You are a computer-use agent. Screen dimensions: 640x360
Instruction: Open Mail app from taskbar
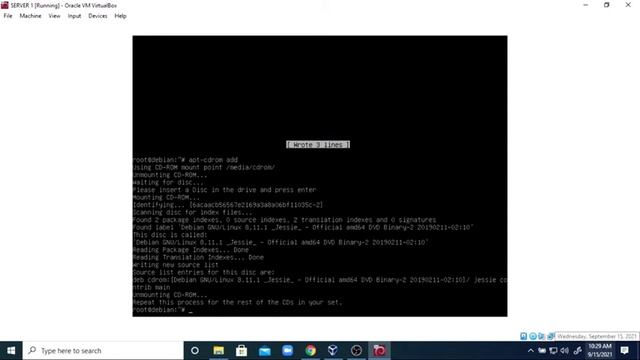[x=264, y=351]
